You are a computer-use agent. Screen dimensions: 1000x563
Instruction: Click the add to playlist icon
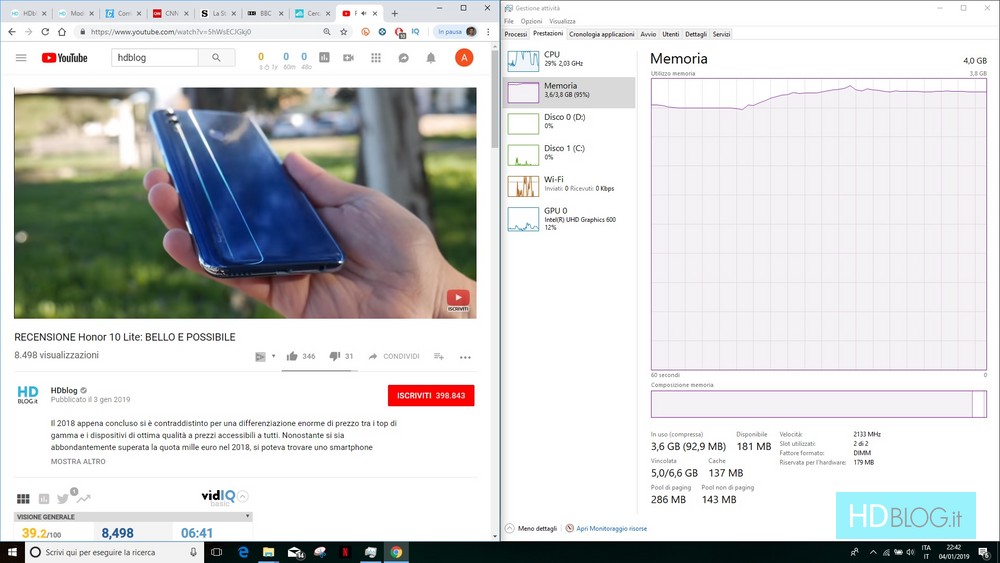click(x=438, y=356)
